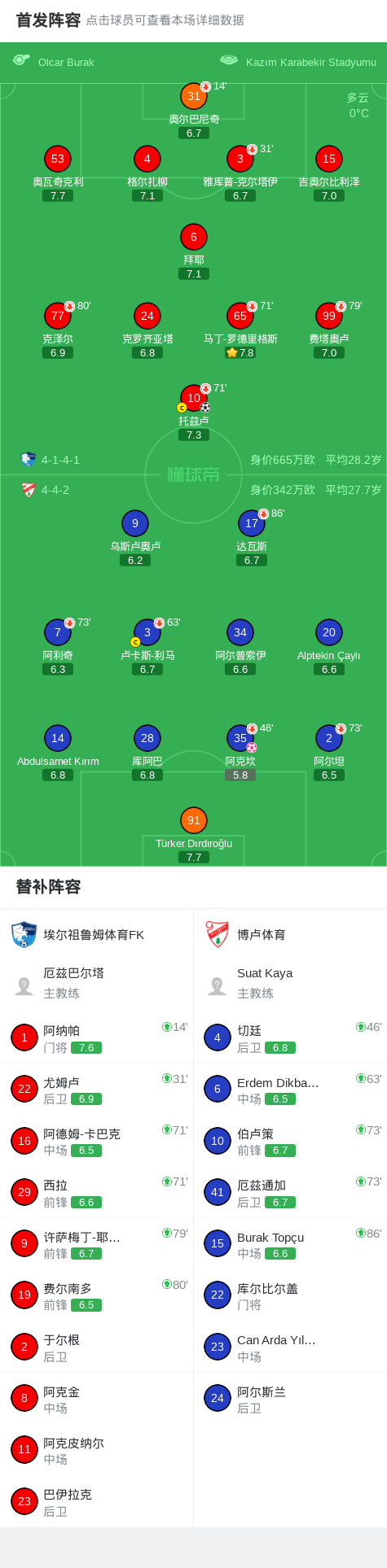Viewport: 387px width, 1568px height.
Task: Open substitute 切廷 defender row
Action: click(290, 1037)
